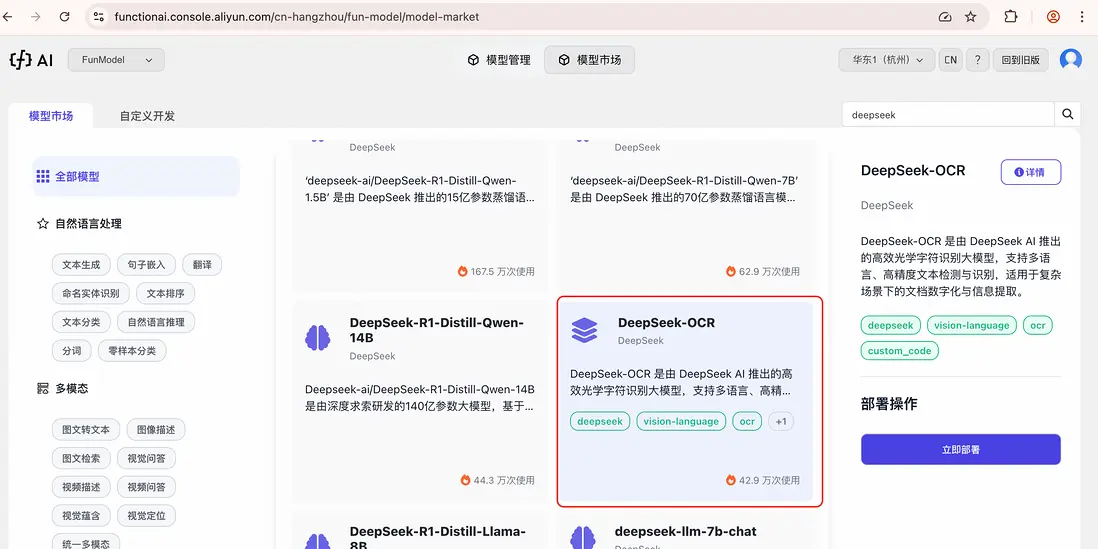Image resolution: width=1098 pixels, height=549 pixels.
Task: Open the user account avatar
Action: (1071, 60)
